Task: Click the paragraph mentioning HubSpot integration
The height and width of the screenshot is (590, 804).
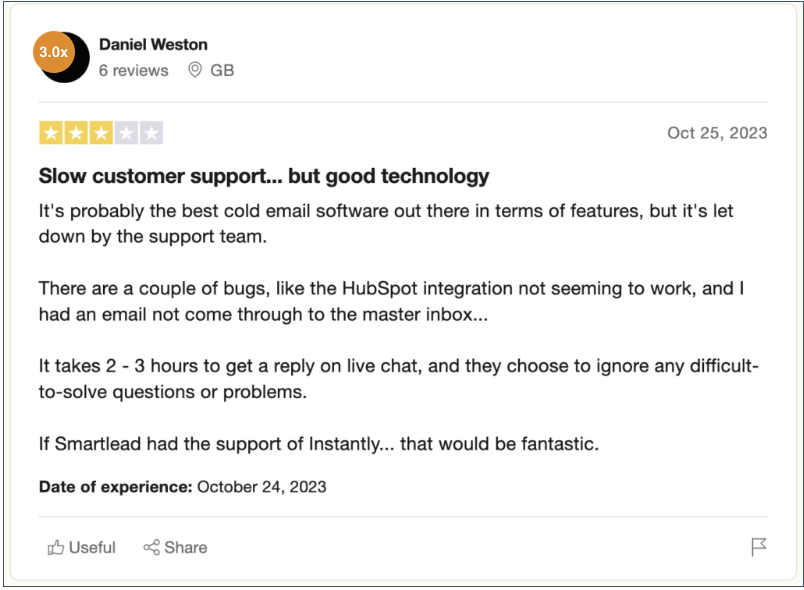Action: click(x=391, y=301)
